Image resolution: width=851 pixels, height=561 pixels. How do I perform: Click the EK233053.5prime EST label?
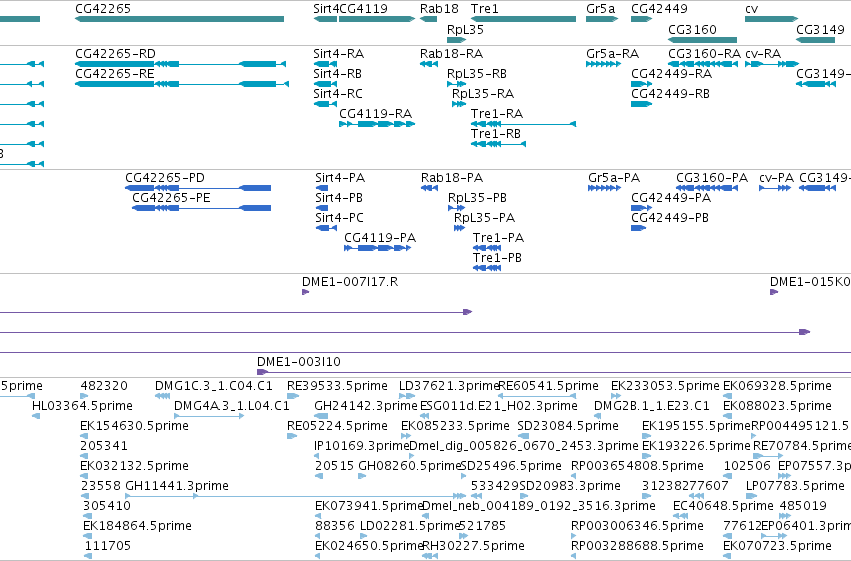pos(665,386)
